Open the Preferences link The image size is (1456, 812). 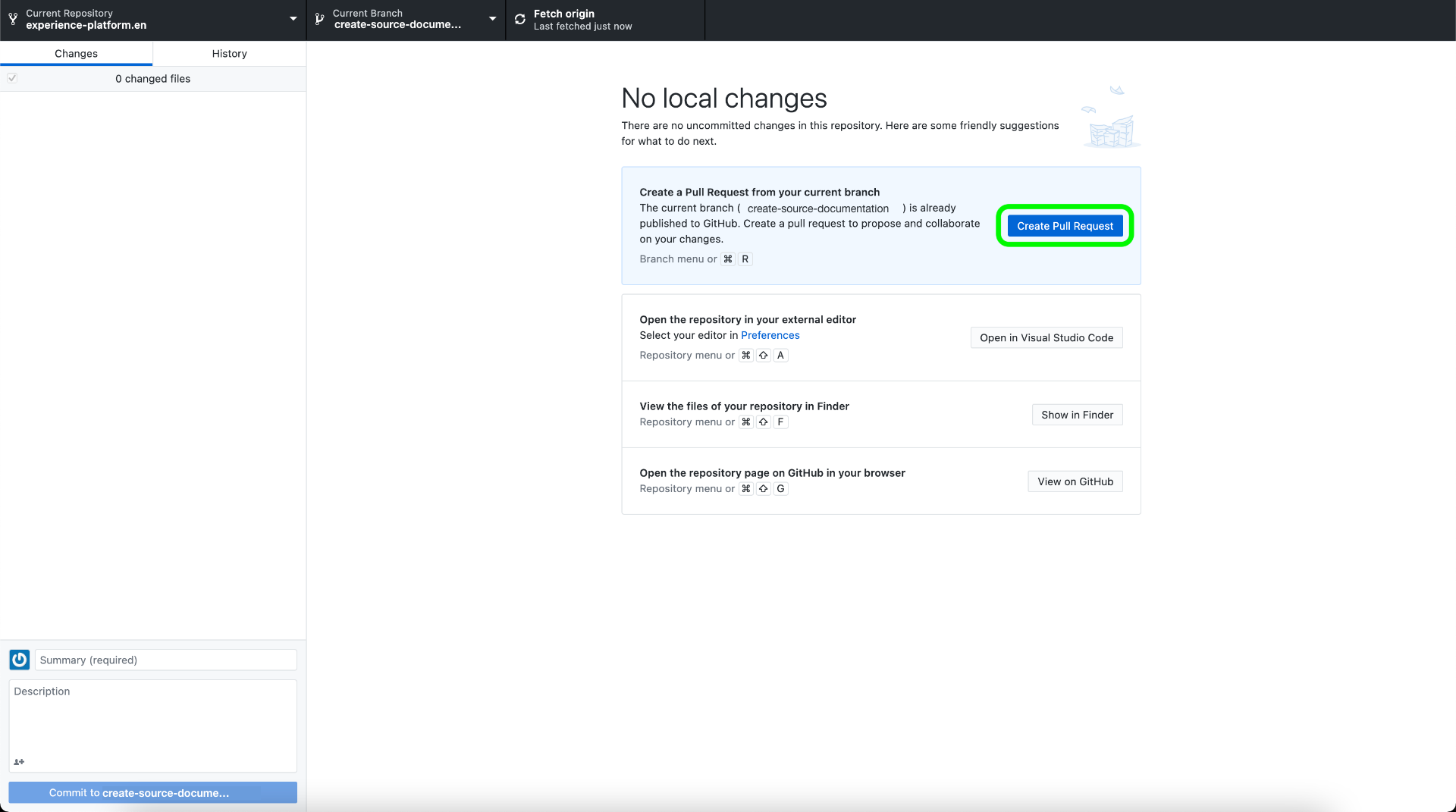(x=770, y=335)
